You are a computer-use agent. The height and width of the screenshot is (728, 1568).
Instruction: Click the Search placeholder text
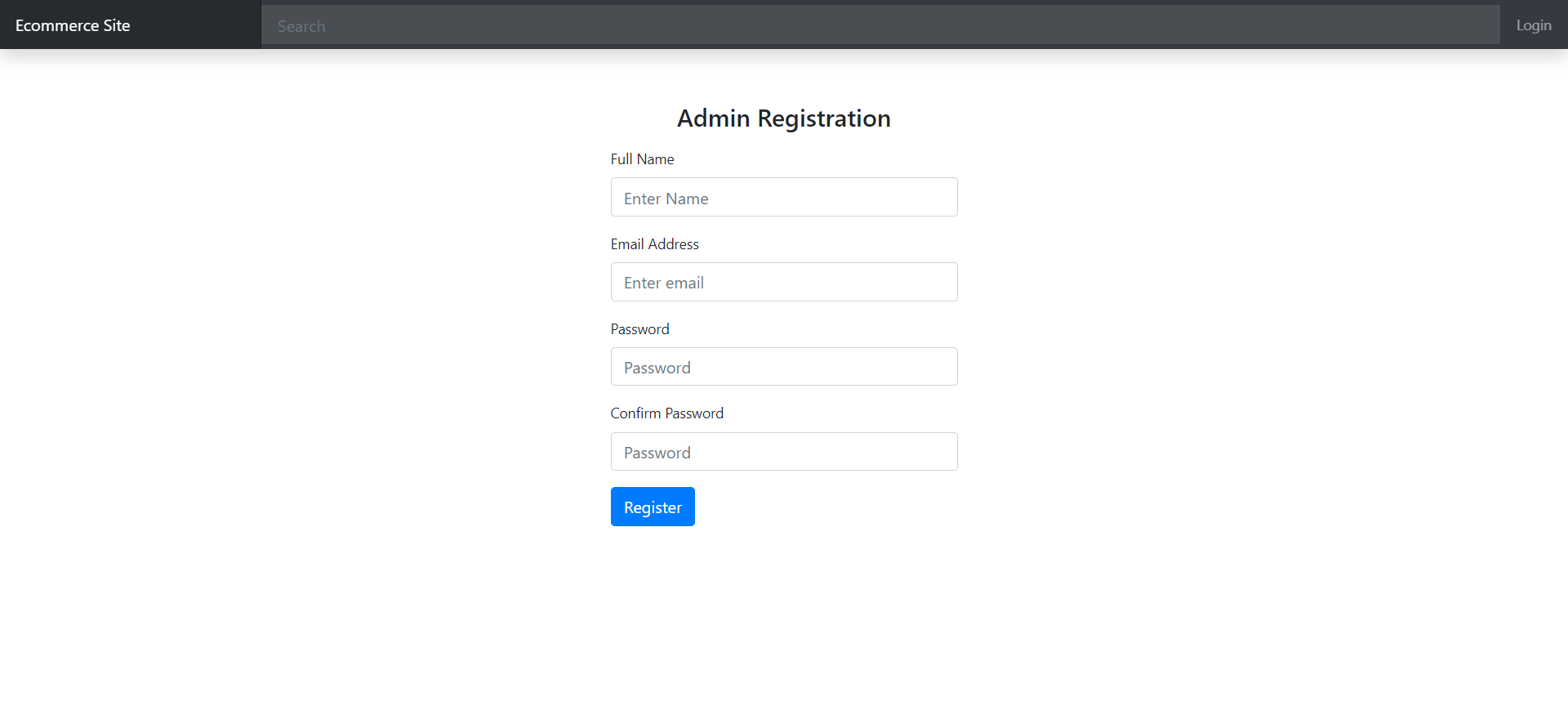coord(301,25)
